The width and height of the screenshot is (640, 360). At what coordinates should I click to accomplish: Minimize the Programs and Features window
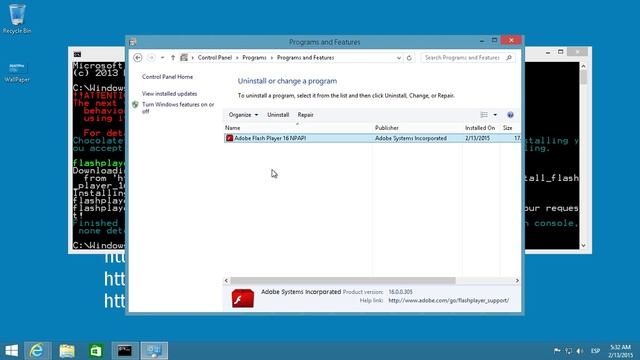tap(482, 40)
